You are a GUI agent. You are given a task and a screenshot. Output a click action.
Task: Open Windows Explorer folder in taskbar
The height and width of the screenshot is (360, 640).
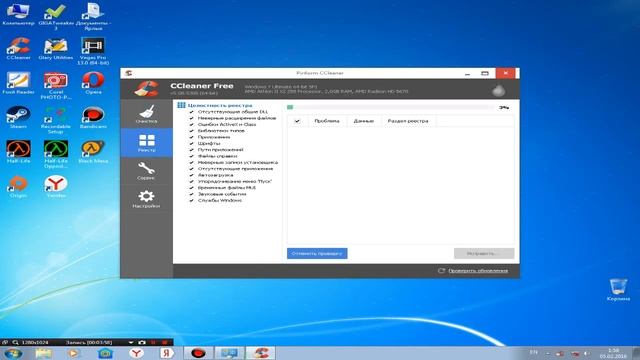(43, 353)
